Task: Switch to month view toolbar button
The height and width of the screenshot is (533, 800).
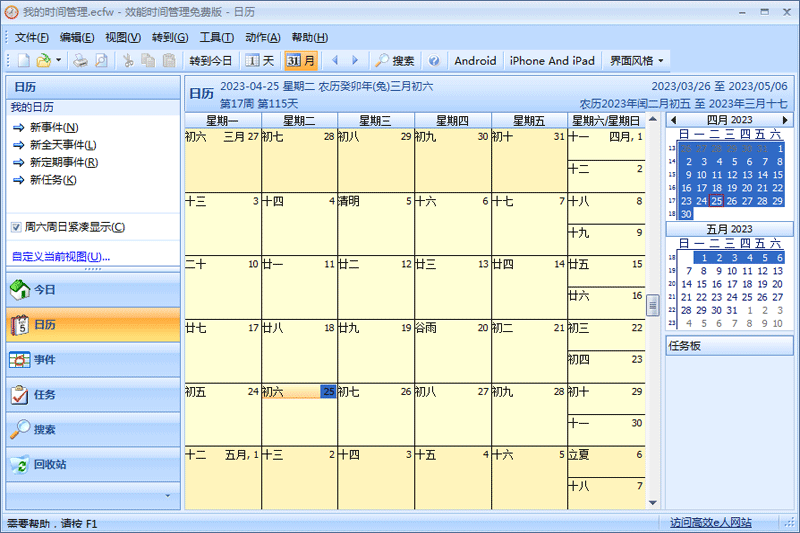Action: point(300,61)
